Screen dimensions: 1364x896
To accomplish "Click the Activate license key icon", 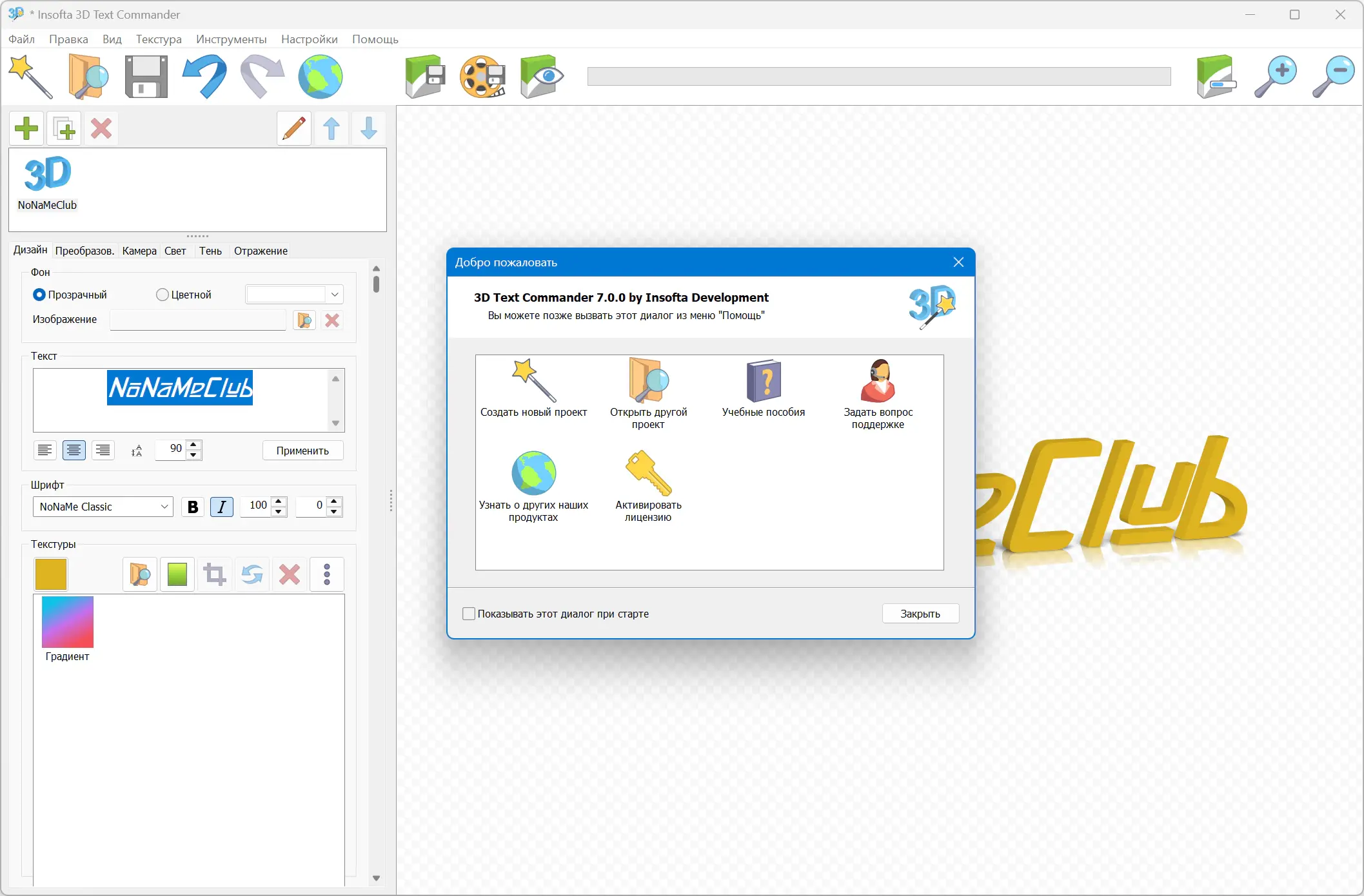I will (648, 474).
